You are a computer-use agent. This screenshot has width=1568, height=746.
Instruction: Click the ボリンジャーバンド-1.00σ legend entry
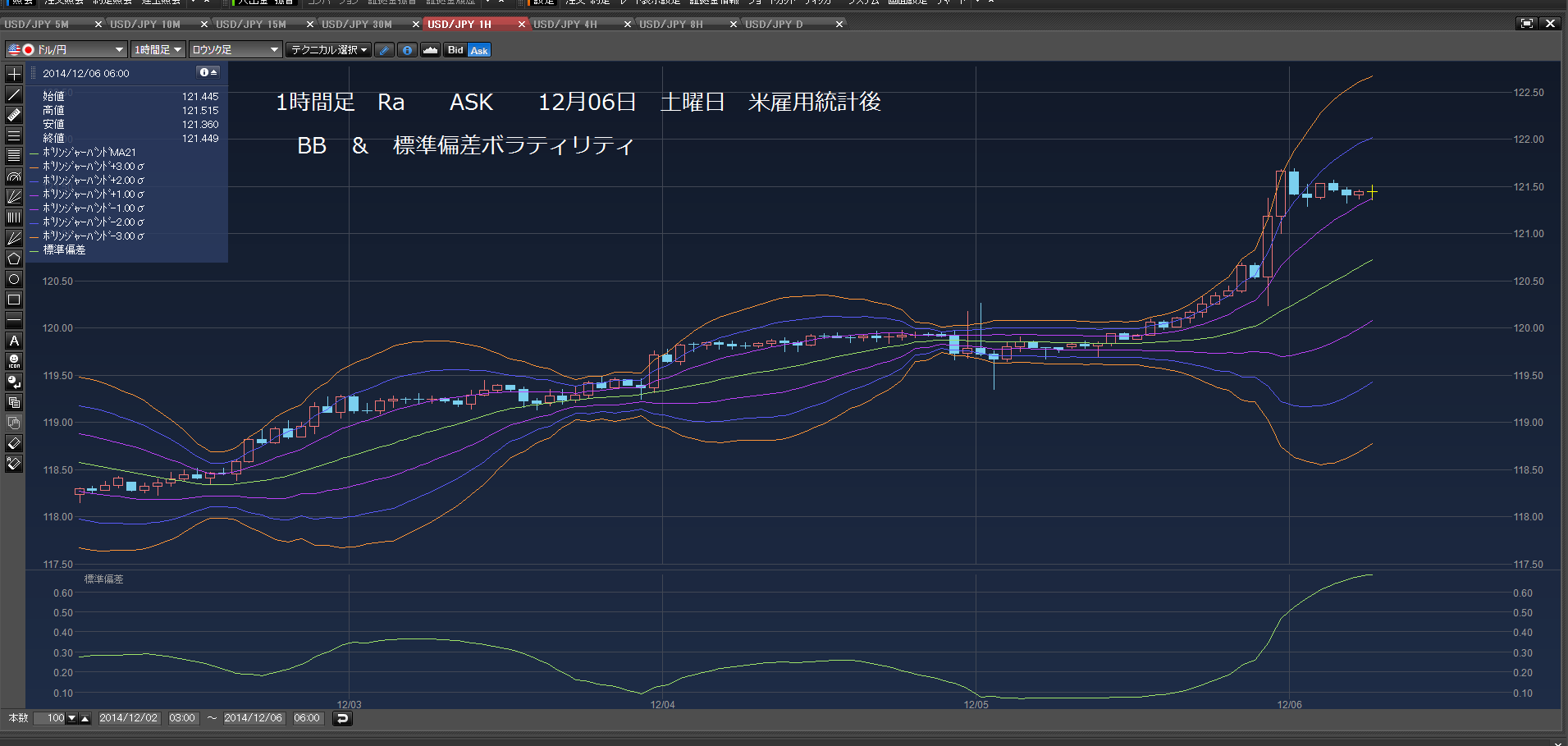pyautogui.click(x=93, y=208)
